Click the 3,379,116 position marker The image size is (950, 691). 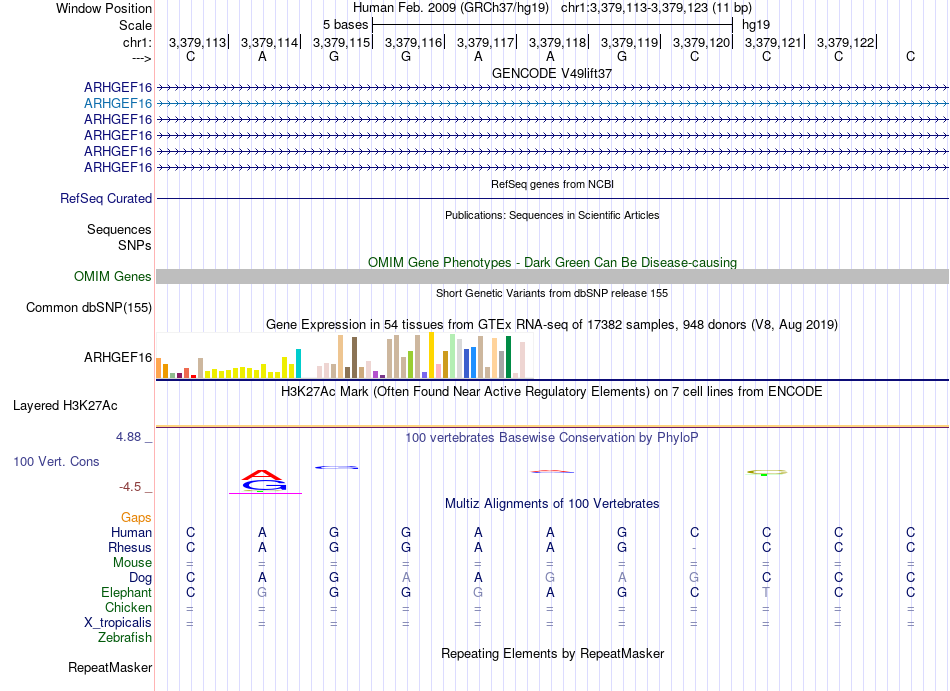coord(414,42)
